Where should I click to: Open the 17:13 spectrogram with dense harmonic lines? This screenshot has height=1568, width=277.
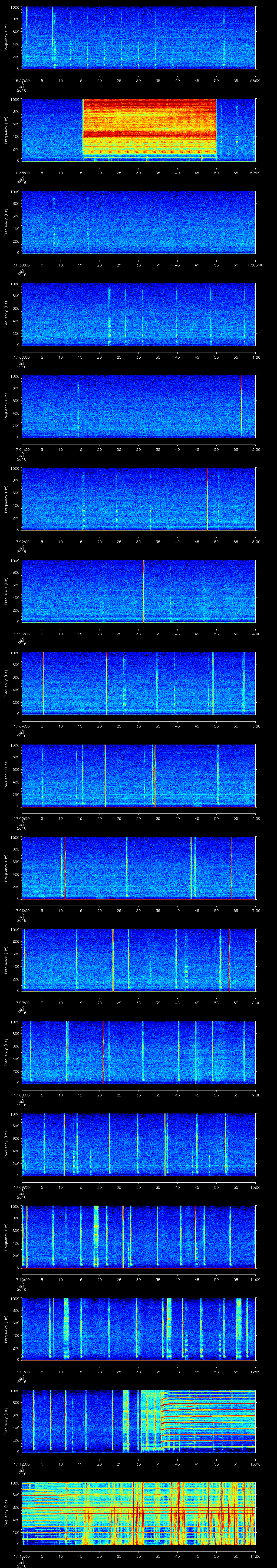click(138, 1513)
